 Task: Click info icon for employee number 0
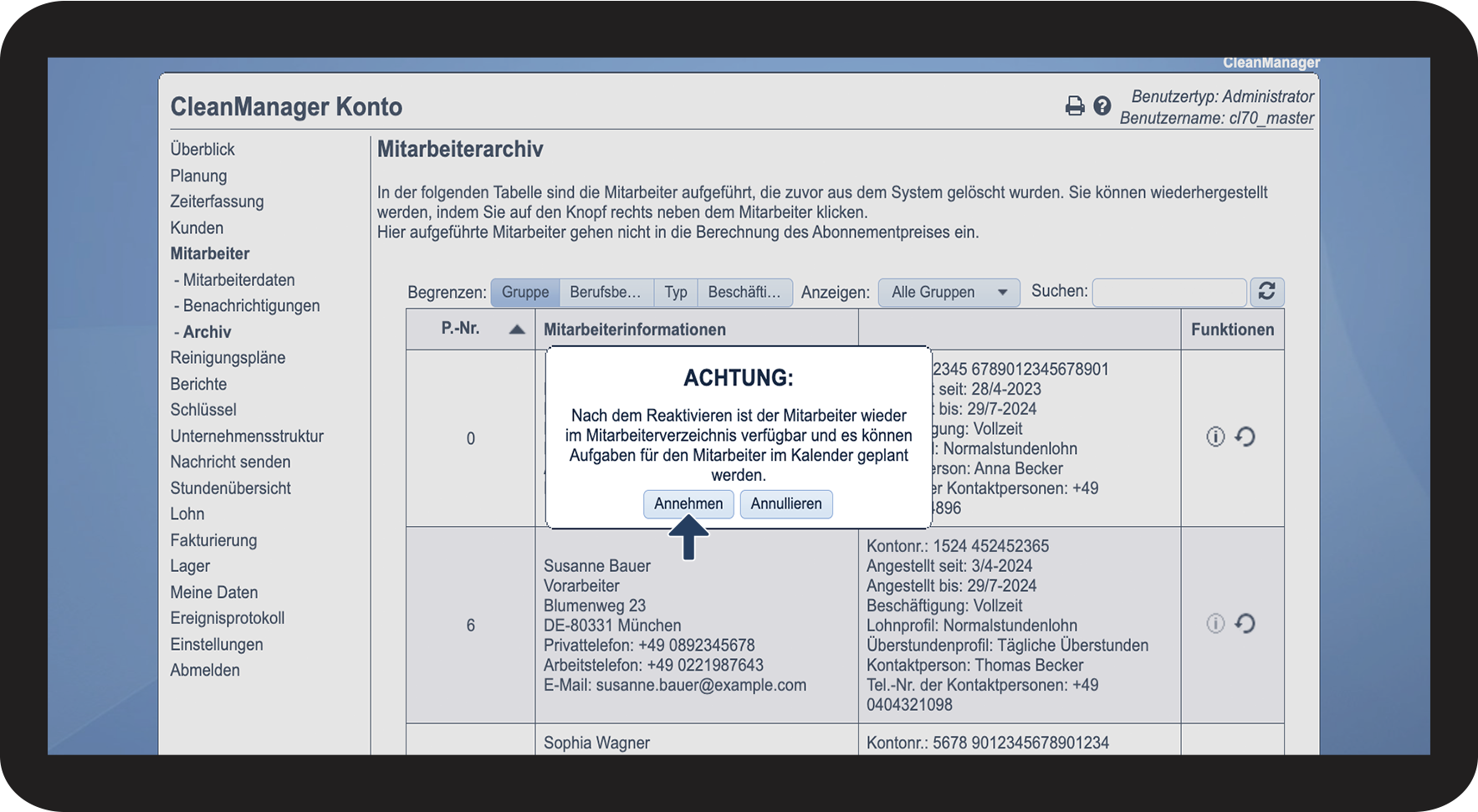pos(1215,437)
